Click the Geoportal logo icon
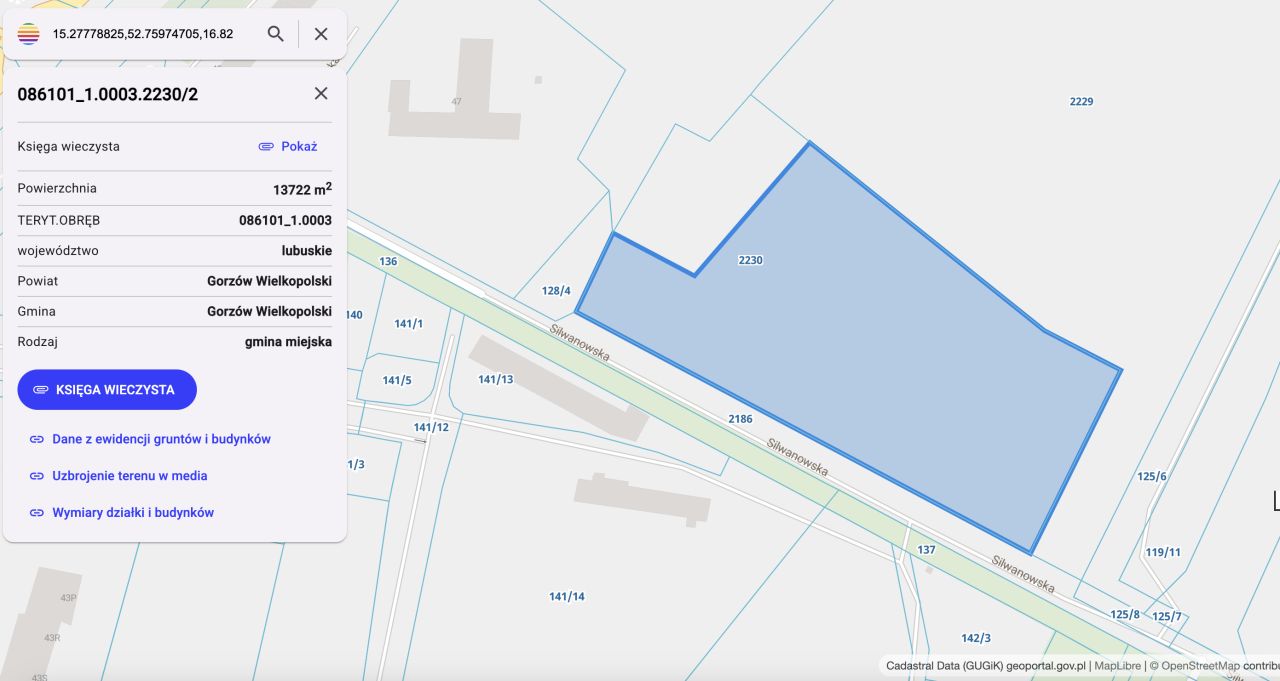The width and height of the screenshot is (1280, 681). pos(29,33)
